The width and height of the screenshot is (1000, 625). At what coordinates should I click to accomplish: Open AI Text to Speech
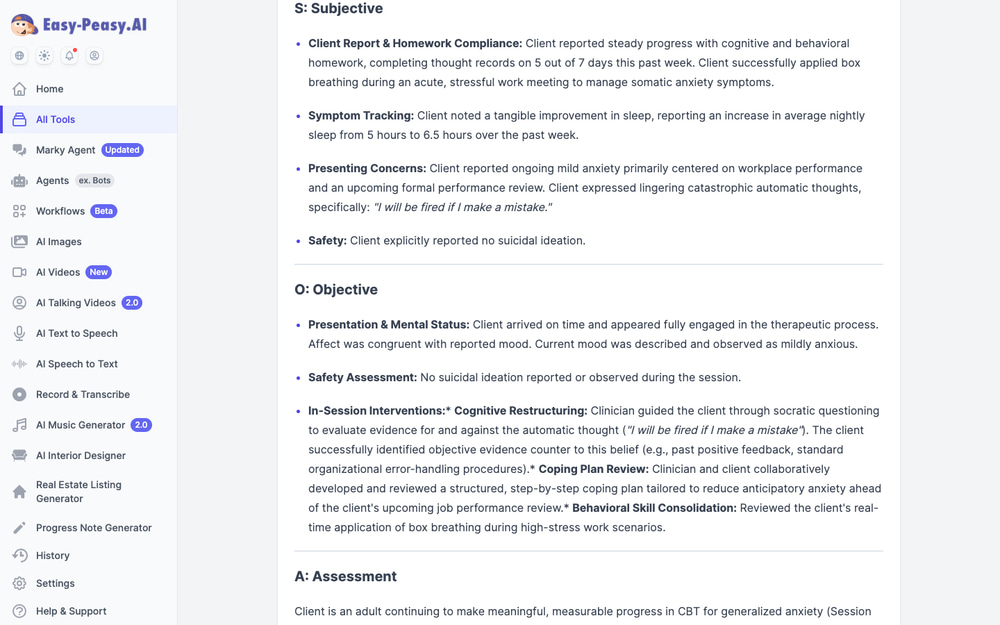click(x=89, y=334)
